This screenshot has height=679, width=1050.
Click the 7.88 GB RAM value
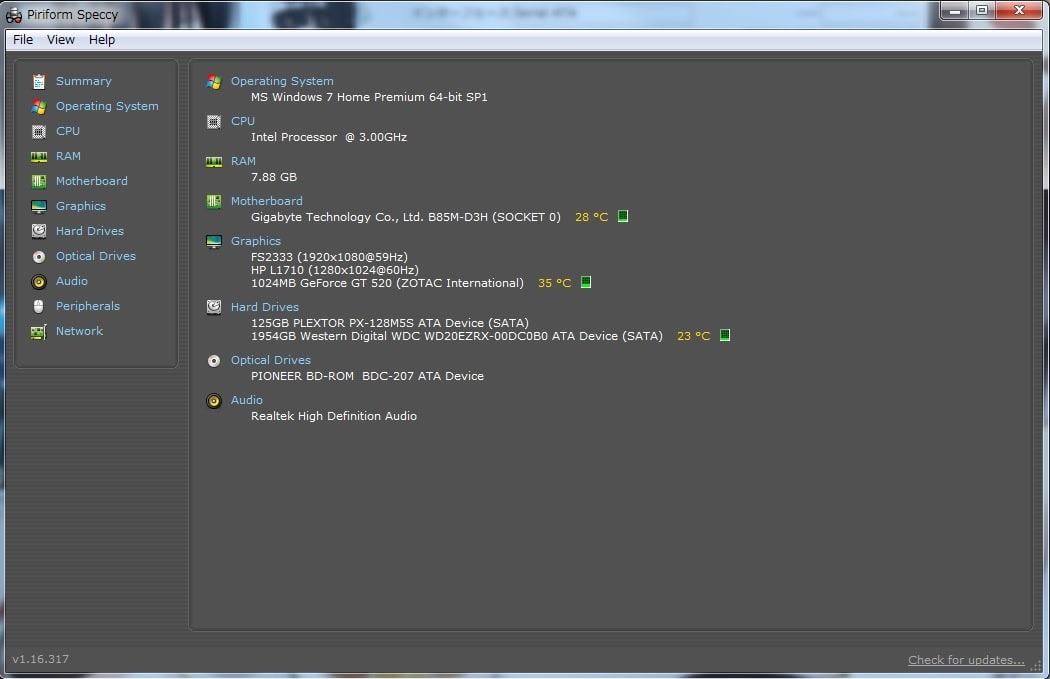tap(273, 177)
